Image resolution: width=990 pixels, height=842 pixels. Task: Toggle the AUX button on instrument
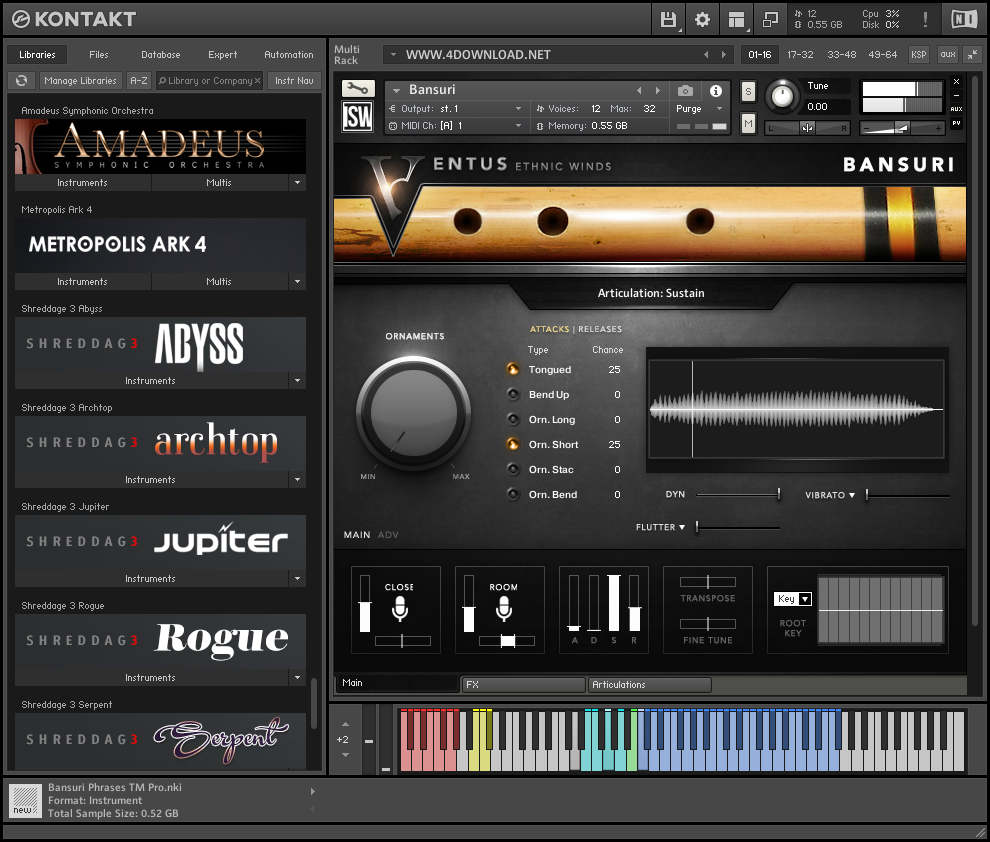tap(957, 109)
